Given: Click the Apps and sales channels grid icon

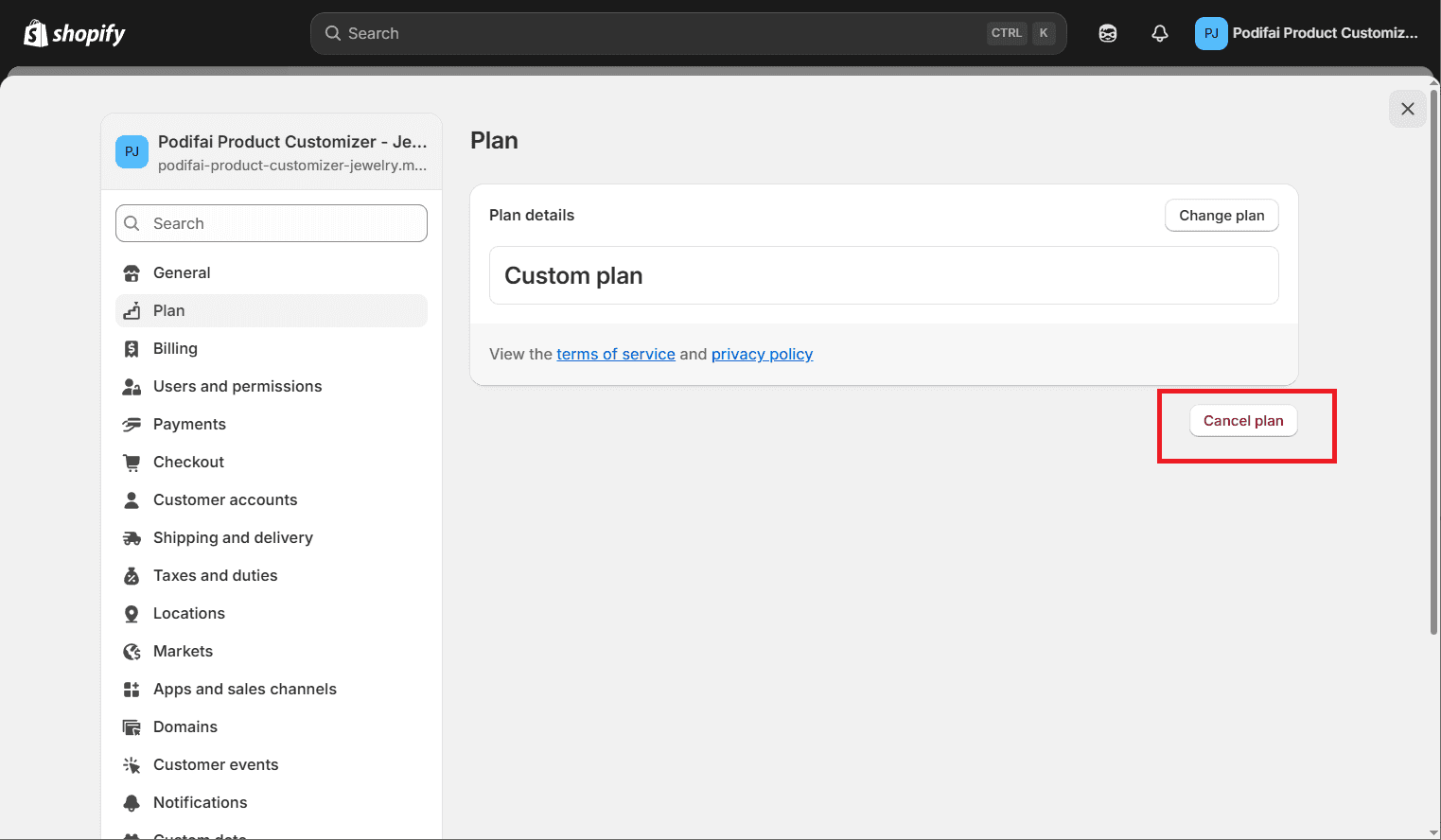Looking at the screenshot, I should (x=132, y=689).
